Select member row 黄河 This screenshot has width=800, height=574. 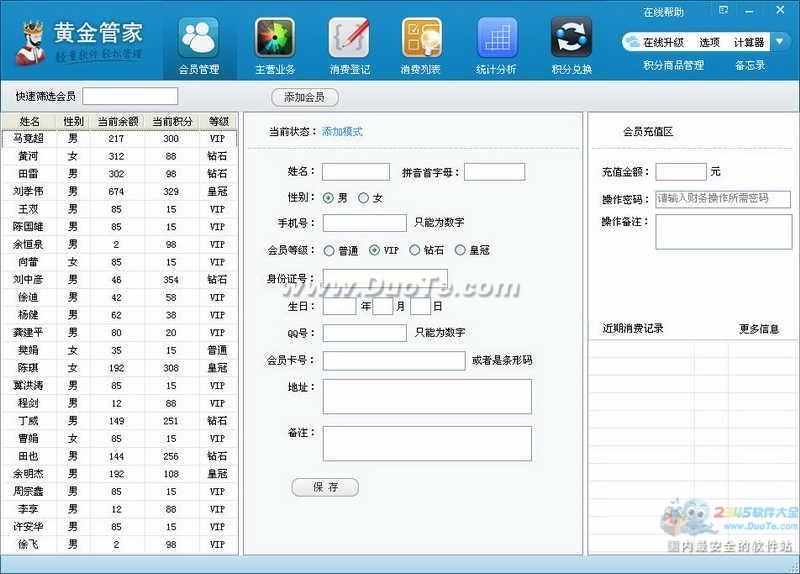coord(119,156)
